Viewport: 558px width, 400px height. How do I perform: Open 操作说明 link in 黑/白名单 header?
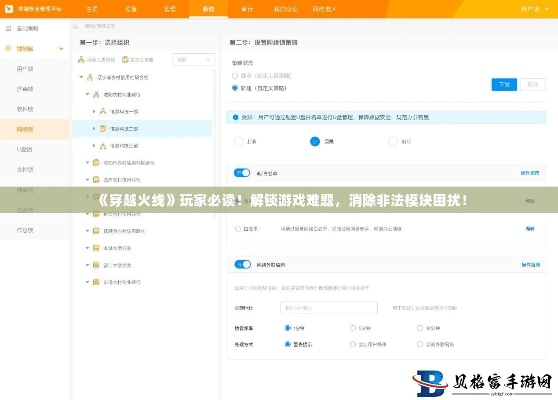click(530, 173)
